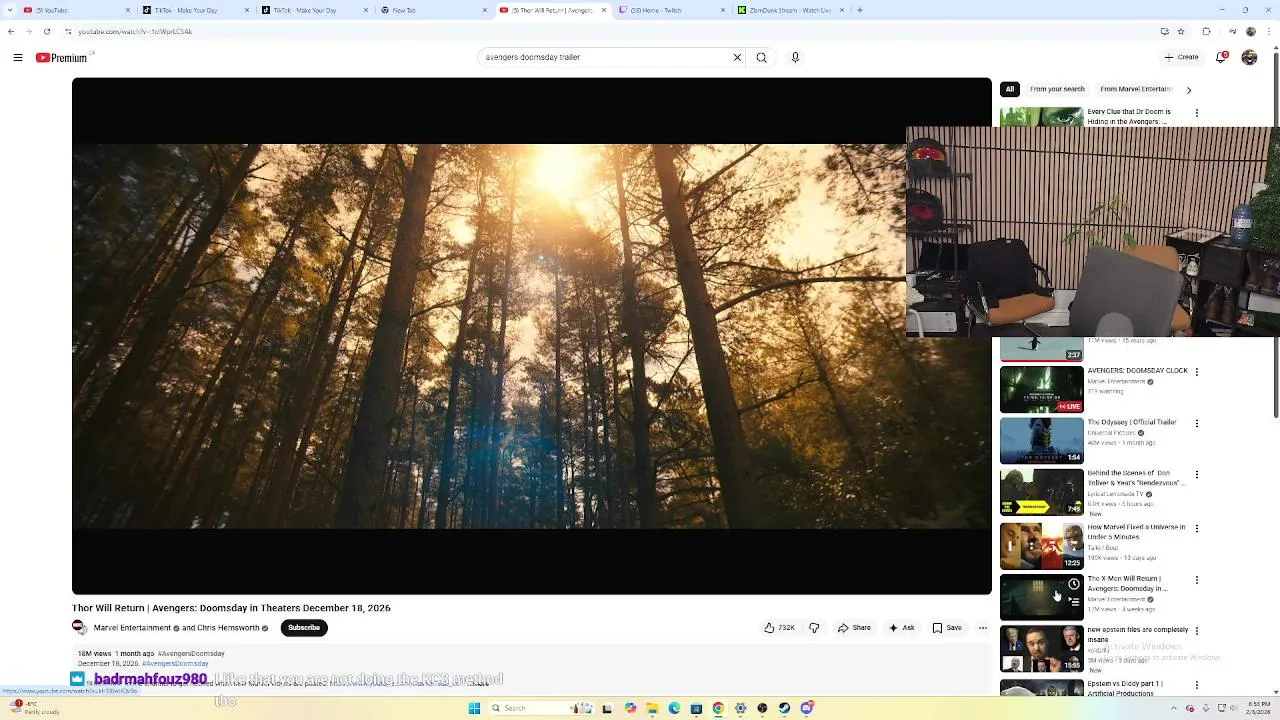Go to YouTube Premium home logo

[62, 58]
